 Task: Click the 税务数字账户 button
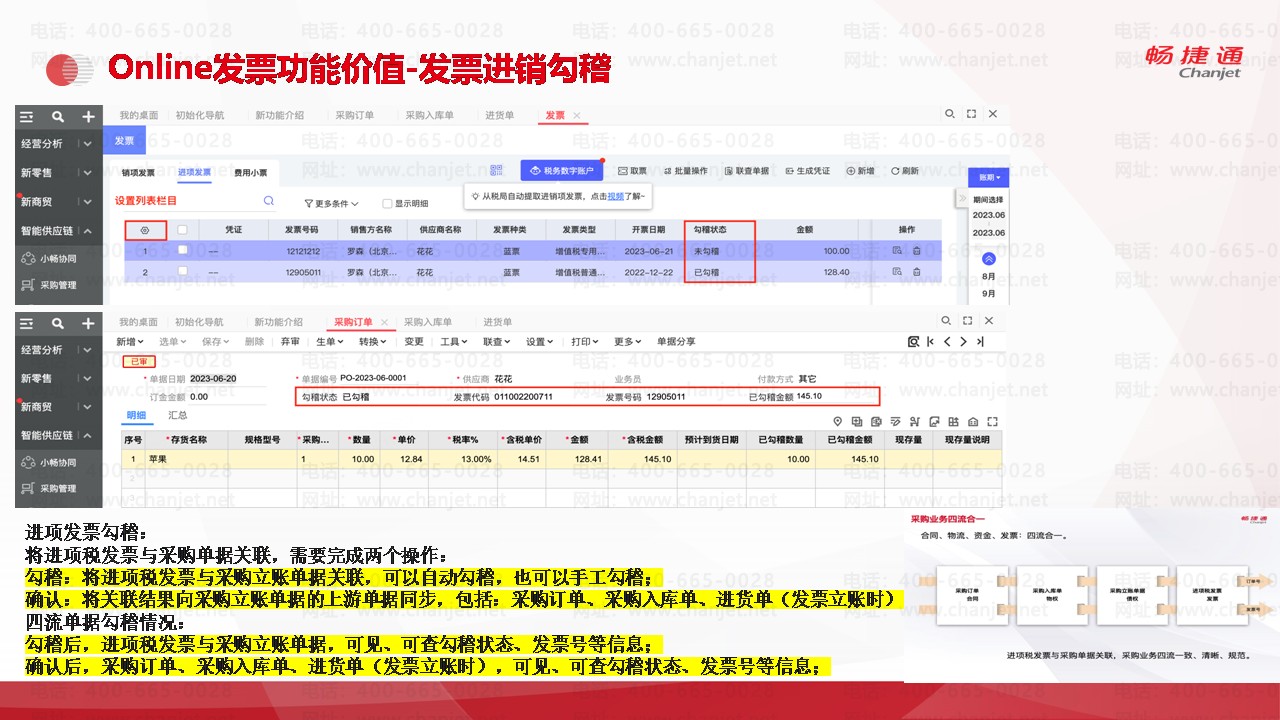(x=562, y=171)
